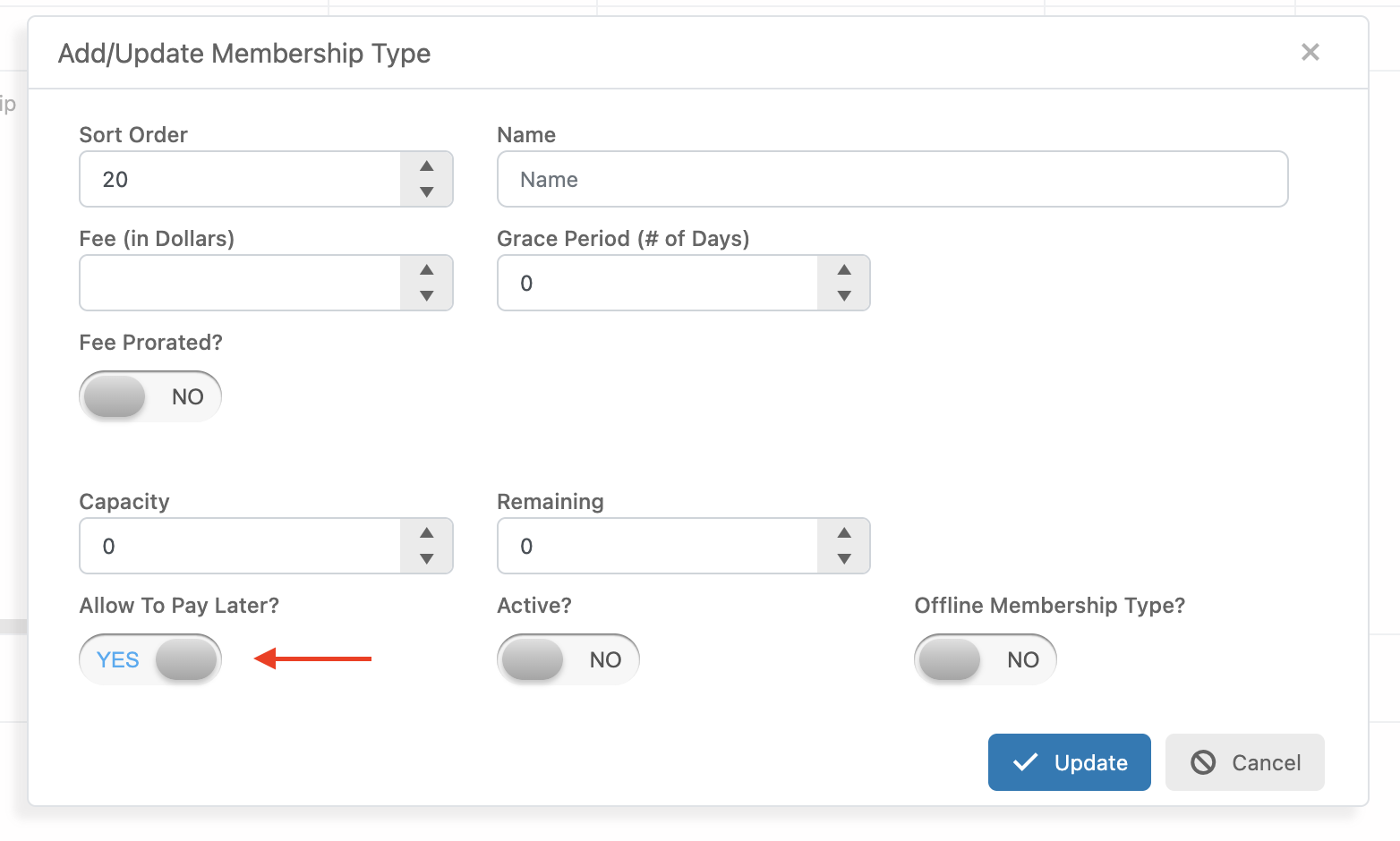This screenshot has width=1400, height=841.
Task: Focus the Name text field
Action: click(892, 180)
